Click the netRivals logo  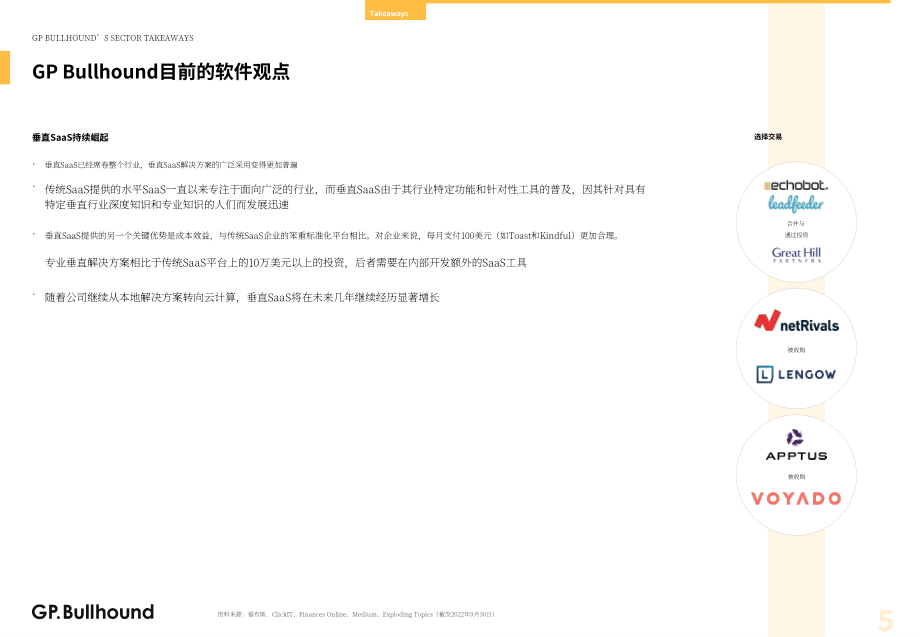click(796, 321)
